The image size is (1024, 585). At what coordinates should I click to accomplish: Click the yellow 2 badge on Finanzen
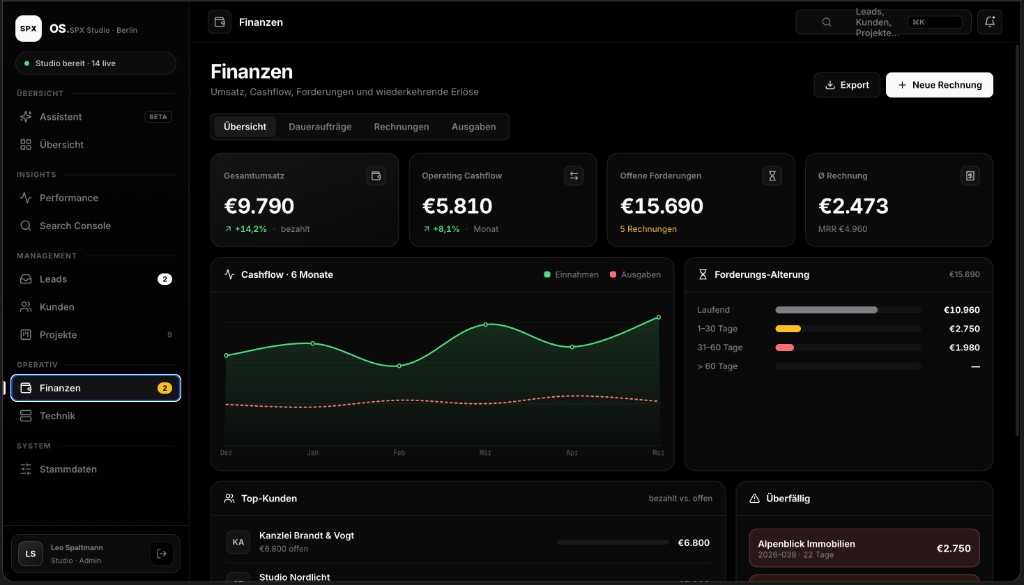coord(165,388)
